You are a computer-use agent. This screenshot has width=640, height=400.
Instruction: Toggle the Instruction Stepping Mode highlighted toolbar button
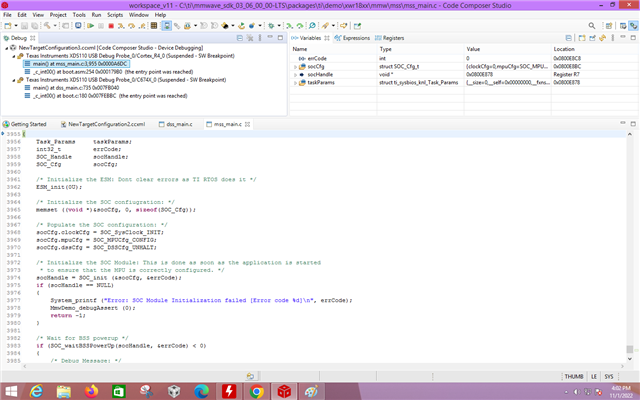pyautogui.click(x=167, y=26)
